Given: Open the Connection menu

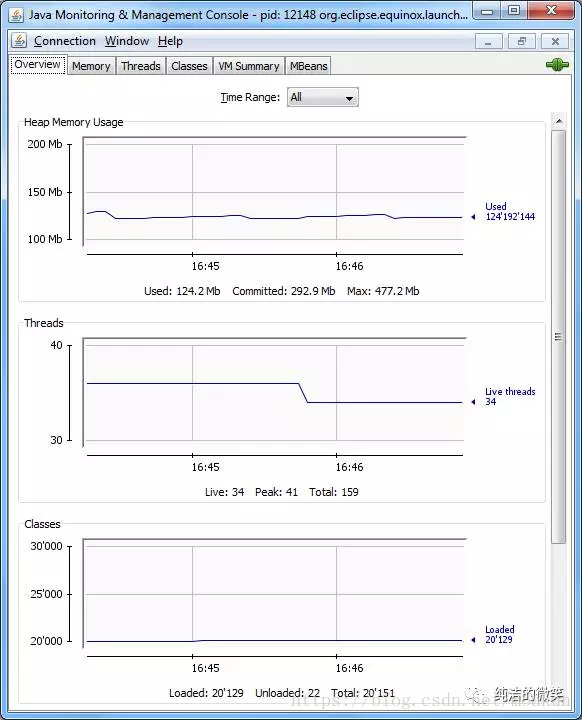Looking at the screenshot, I should click(x=65, y=41).
